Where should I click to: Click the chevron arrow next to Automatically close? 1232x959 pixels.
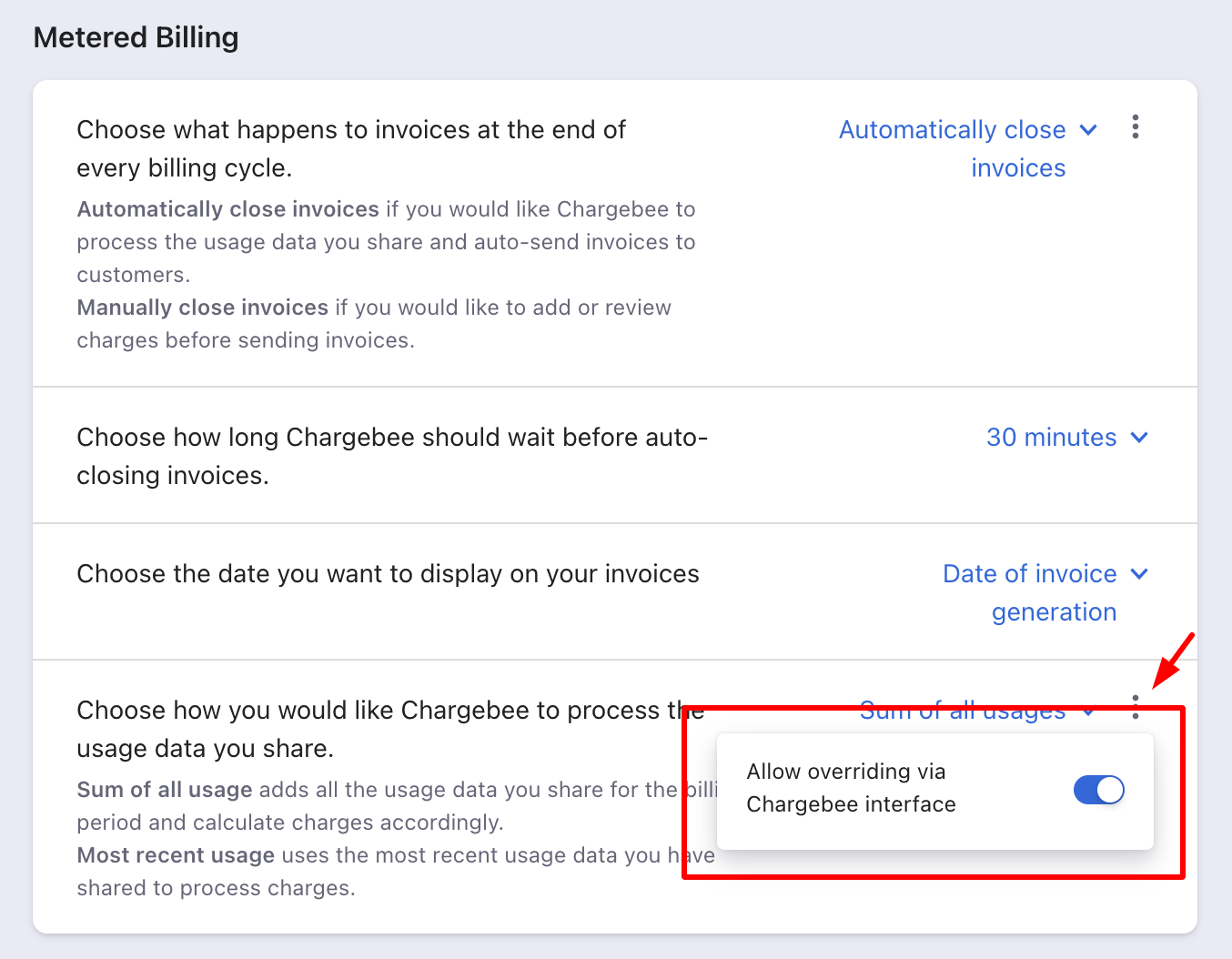(1088, 130)
